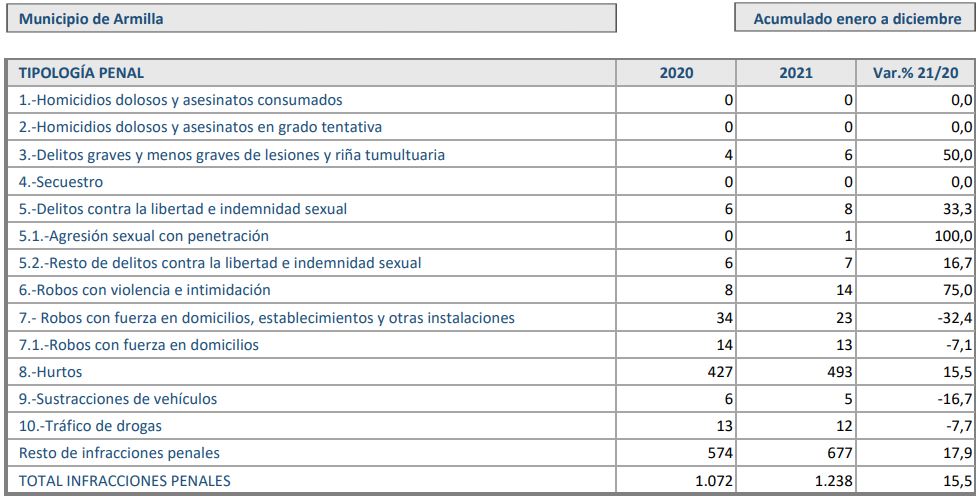Click the 2021 column header
This screenshot has height=500, width=978.
tap(797, 73)
